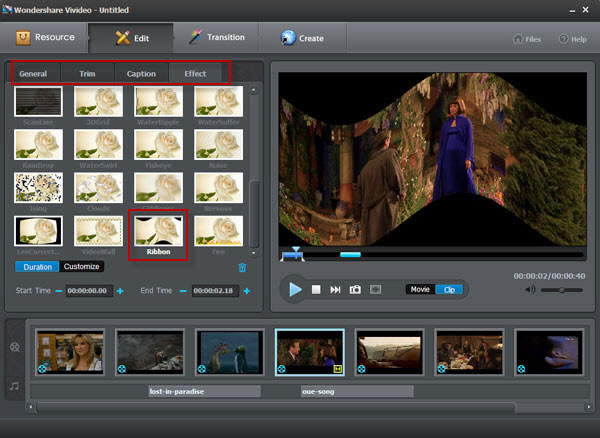Select the blonde woman clip in storyboard
Image resolution: width=600 pixels, height=438 pixels.
pyautogui.click(x=70, y=352)
